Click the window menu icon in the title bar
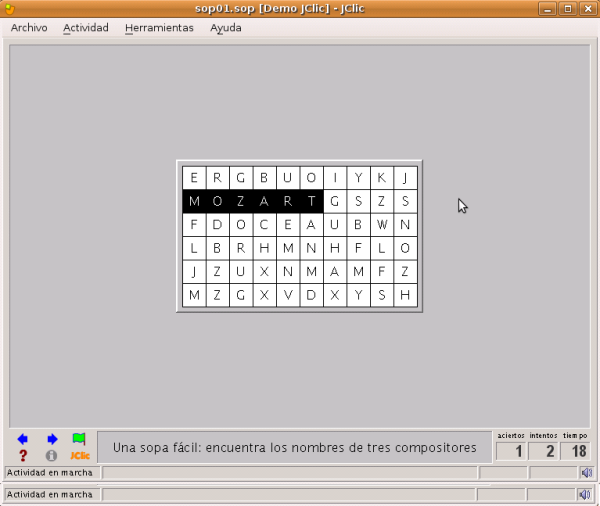Screen dimensions: 600x506 point(11,8)
